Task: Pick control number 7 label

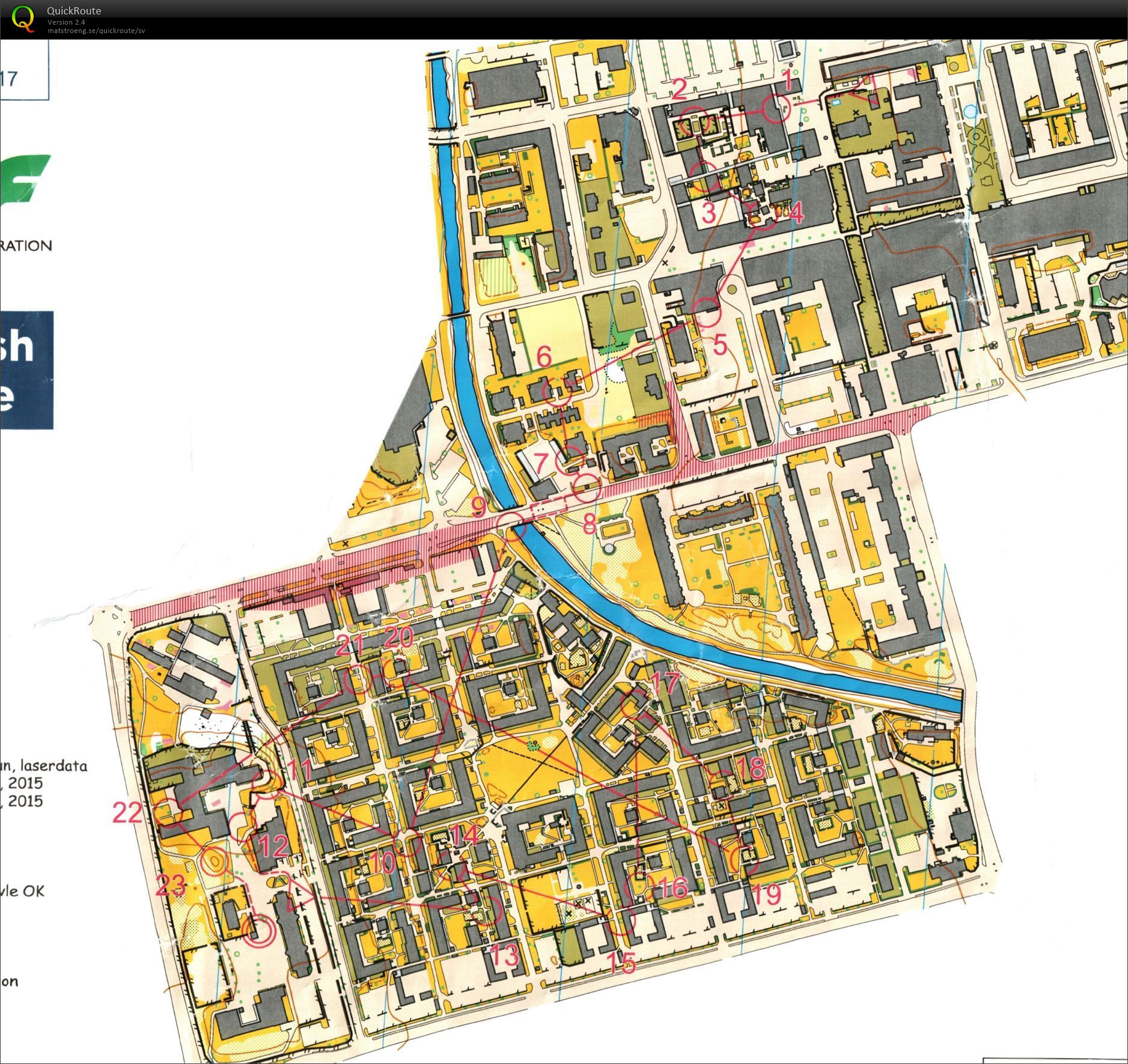Action: pyautogui.click(x=540, y=463)
